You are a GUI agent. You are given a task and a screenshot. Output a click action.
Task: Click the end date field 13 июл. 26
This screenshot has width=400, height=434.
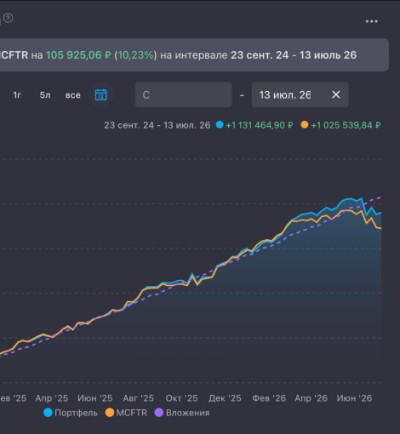pos(300,95)
